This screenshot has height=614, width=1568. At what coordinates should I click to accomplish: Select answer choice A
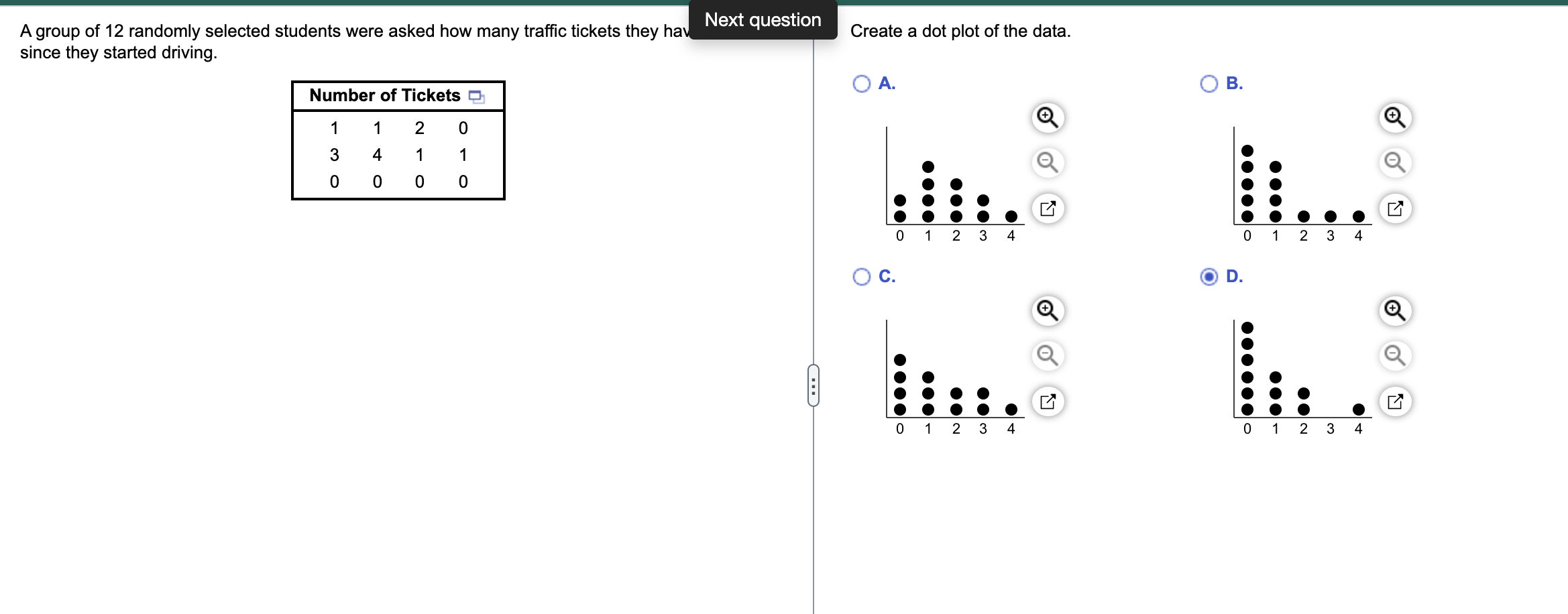coord(861,82)
